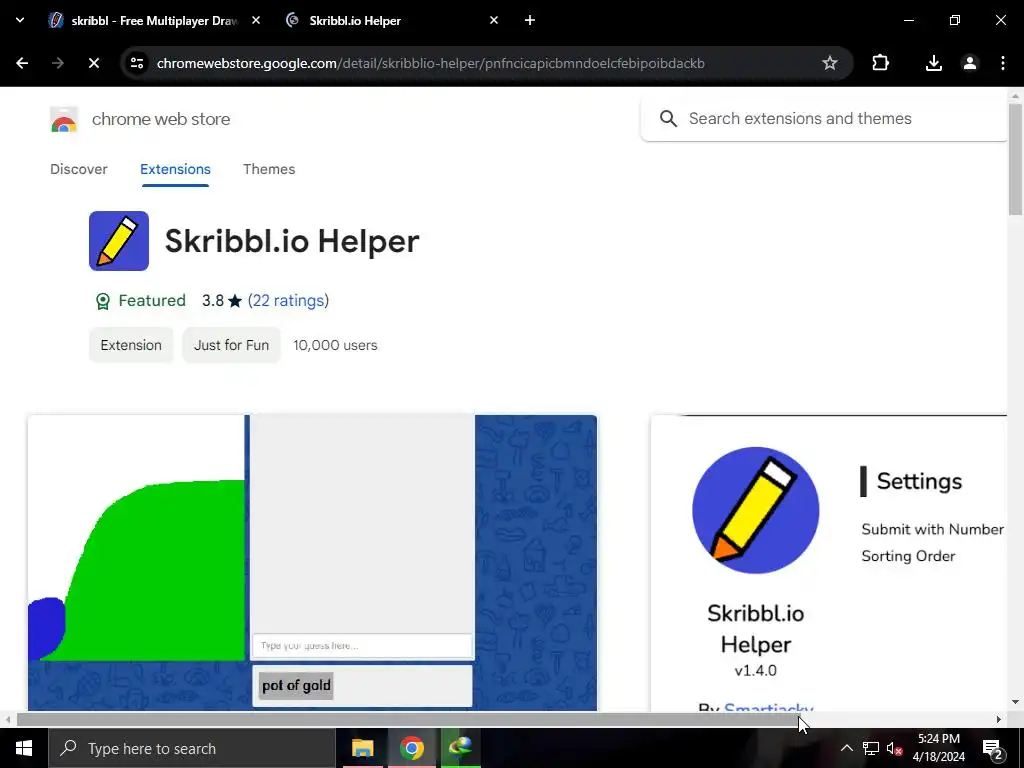Viewport: 1024px width, 768px height.
Task: Bookmark this page with the star icon
Action: [x=829, y=63]
